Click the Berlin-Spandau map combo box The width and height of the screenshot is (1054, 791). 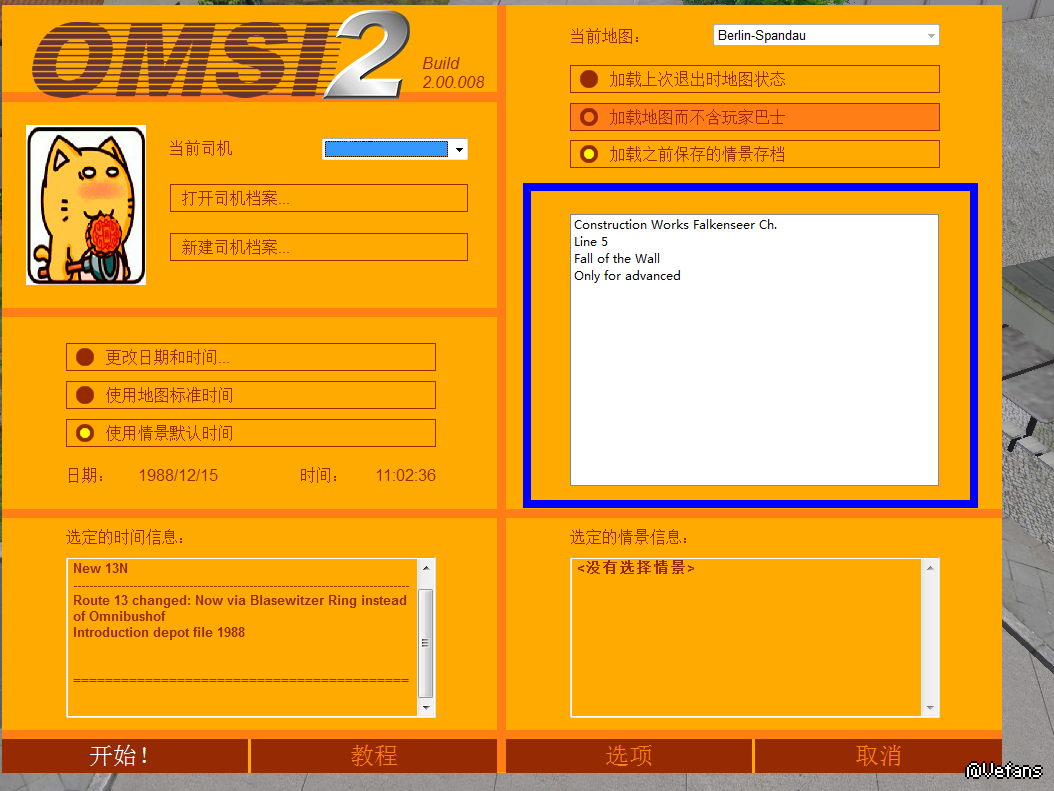(x=825, y=36)
